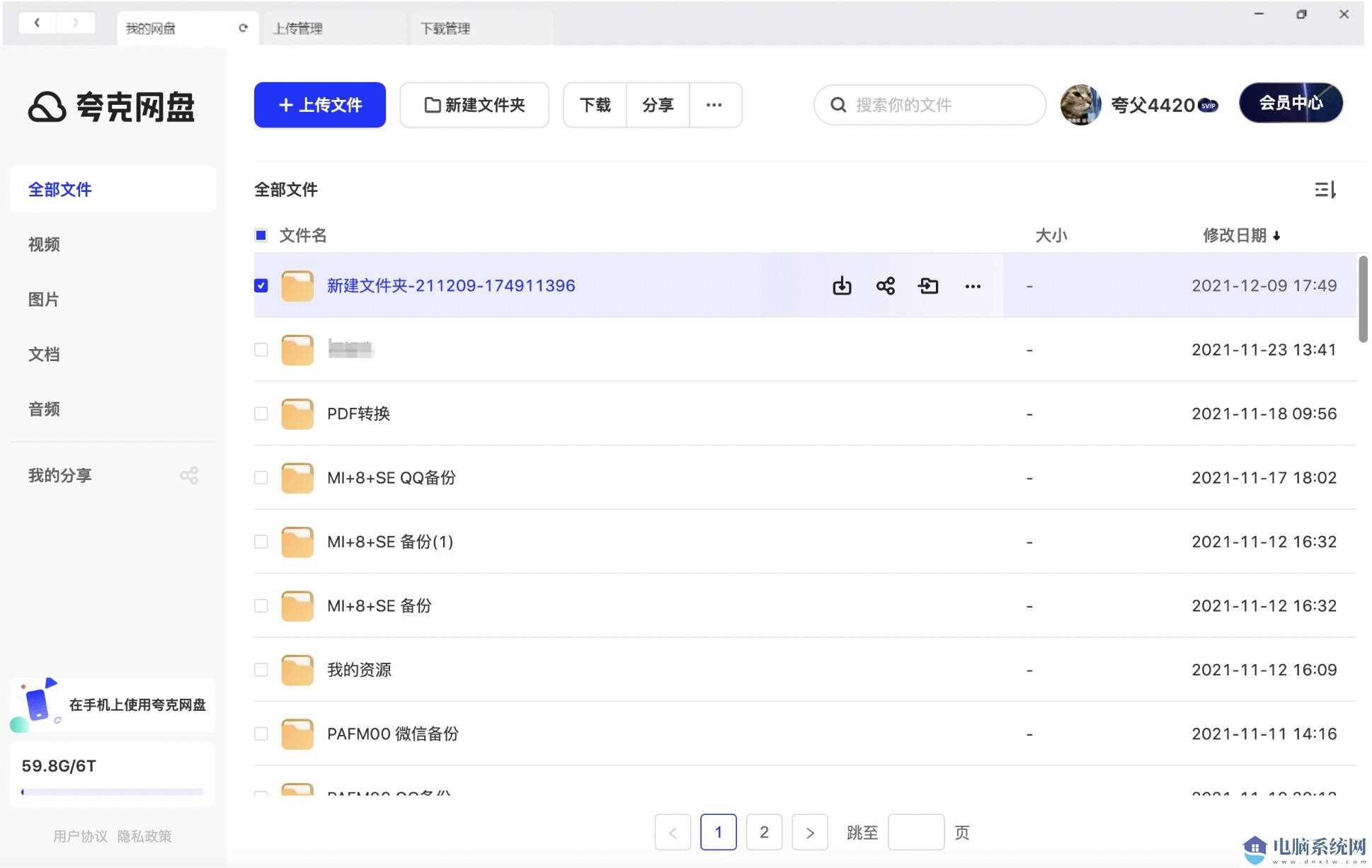Click 在手机上使用夸克网盘 banner
This screenshot has width=1372, height=868.
point(113,704)
